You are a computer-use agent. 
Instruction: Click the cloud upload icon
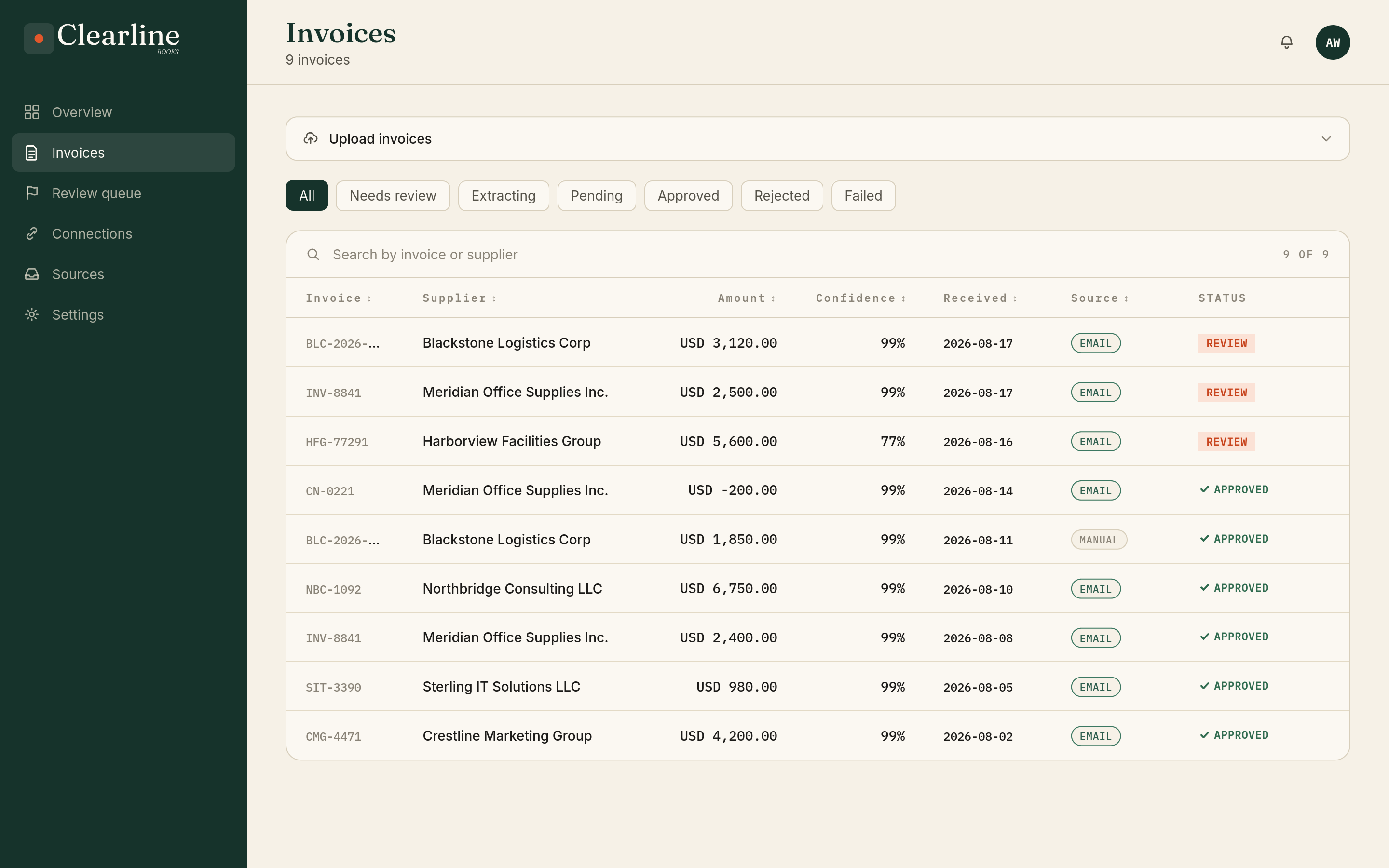pyautogui.click(x=311, y=138)
